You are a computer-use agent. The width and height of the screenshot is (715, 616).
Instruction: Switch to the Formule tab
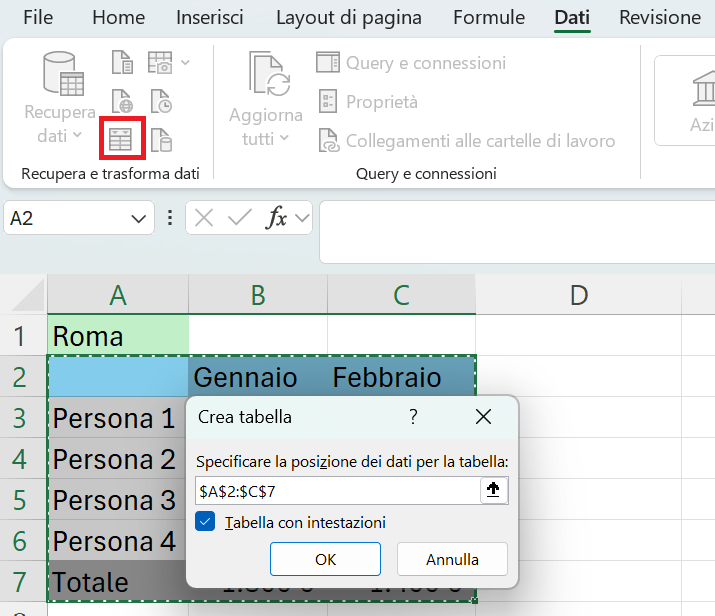point(489,18)
